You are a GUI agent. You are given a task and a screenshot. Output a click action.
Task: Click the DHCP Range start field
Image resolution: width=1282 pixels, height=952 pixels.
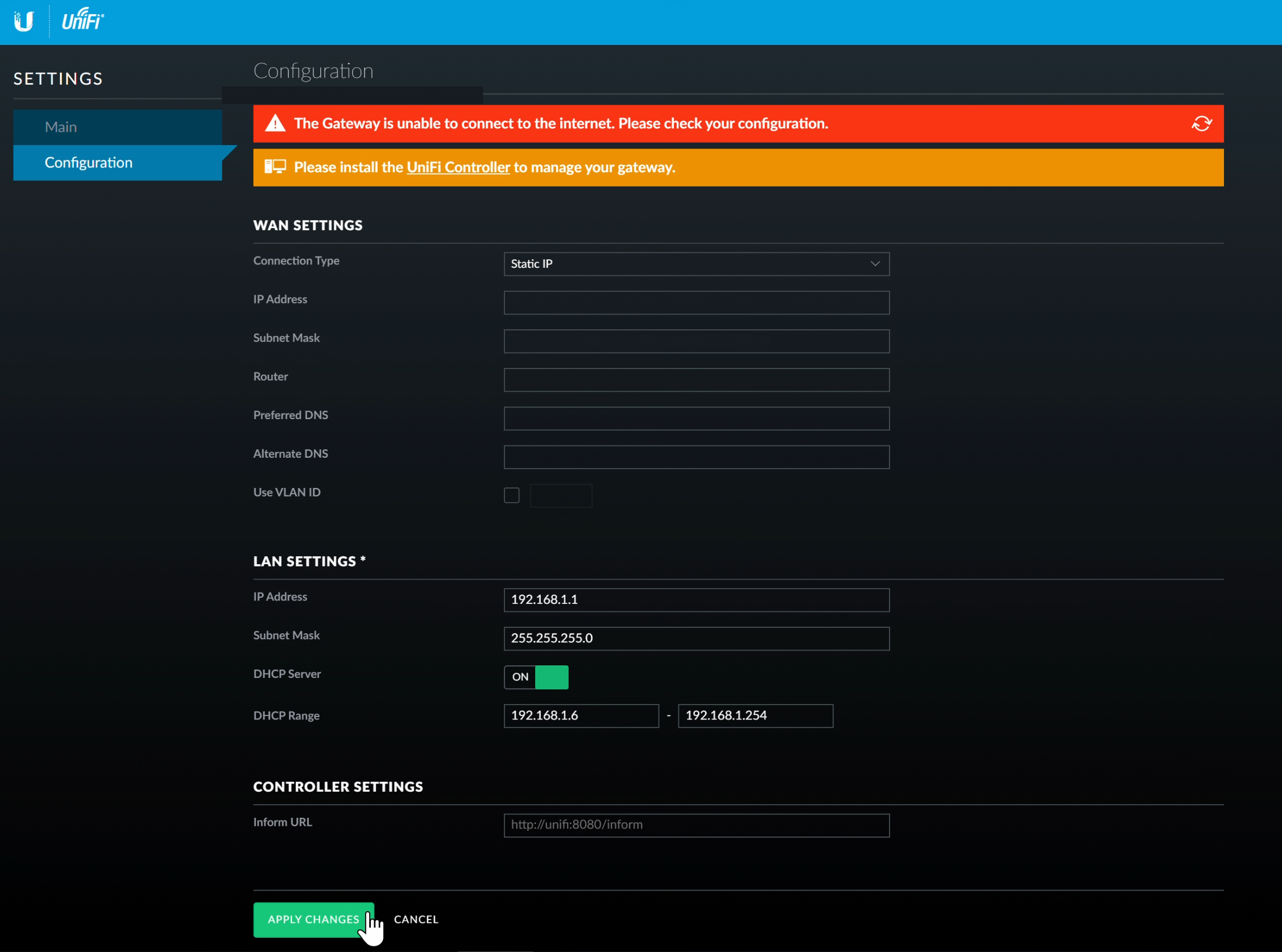581,716
